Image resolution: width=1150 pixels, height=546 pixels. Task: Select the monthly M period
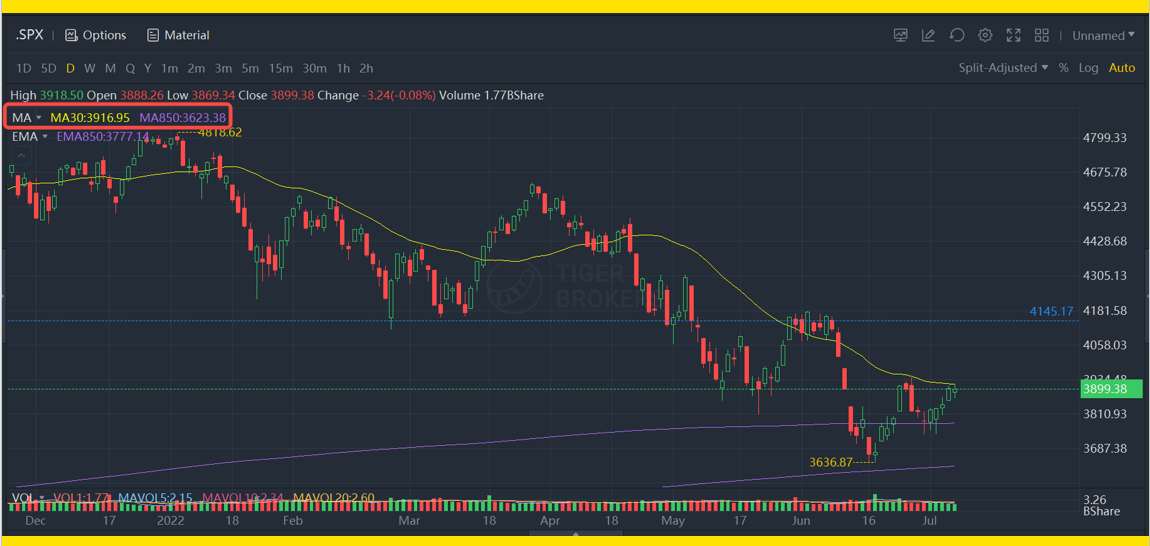tap(110, 68)
